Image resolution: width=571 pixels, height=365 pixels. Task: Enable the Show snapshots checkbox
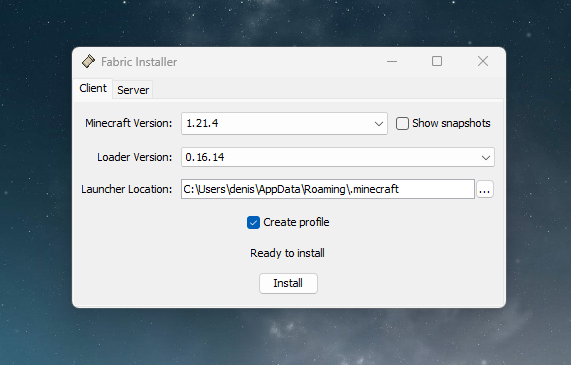coord(402,123)
